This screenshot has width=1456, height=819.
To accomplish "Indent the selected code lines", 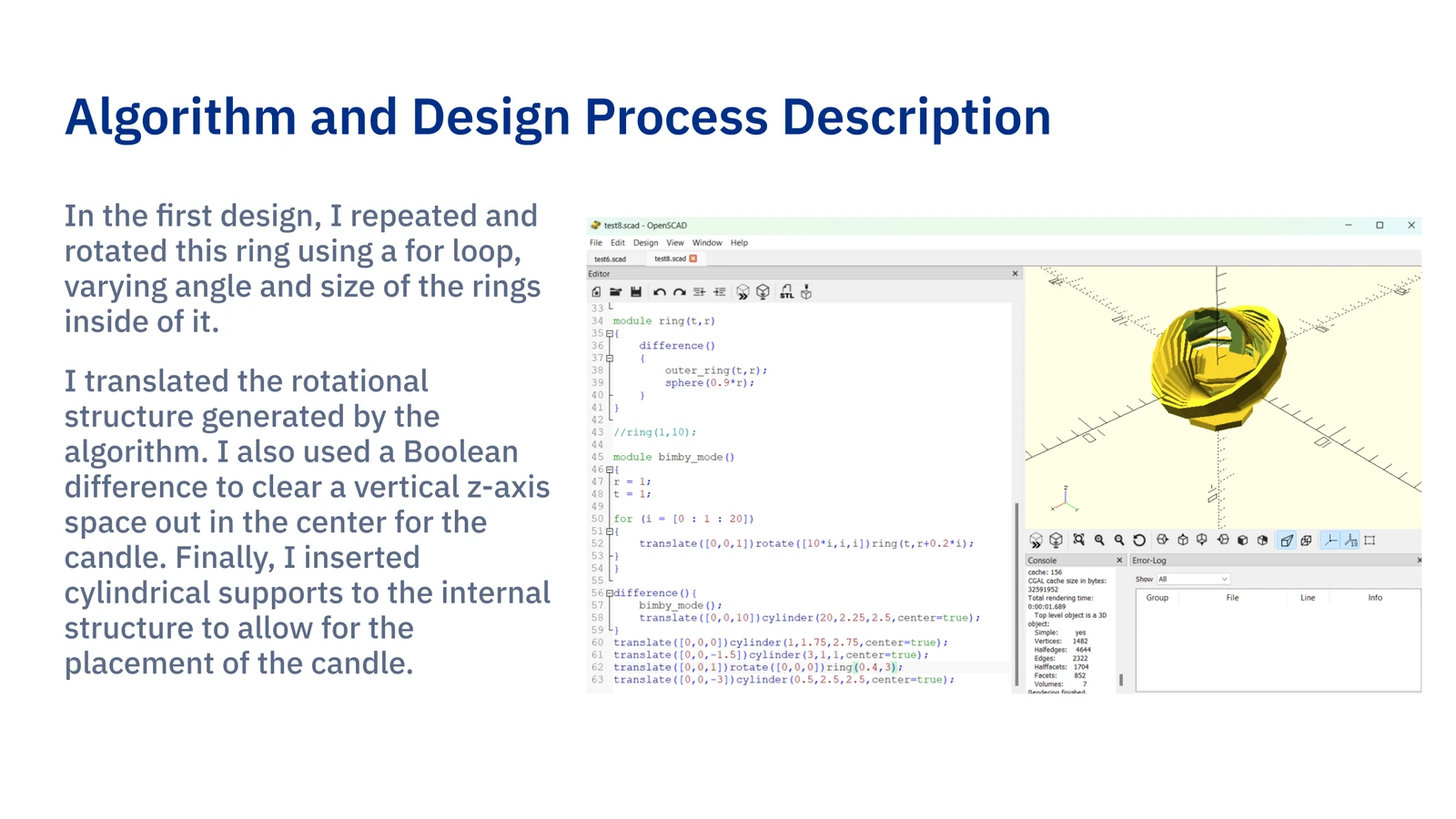I will click(720, 292).
